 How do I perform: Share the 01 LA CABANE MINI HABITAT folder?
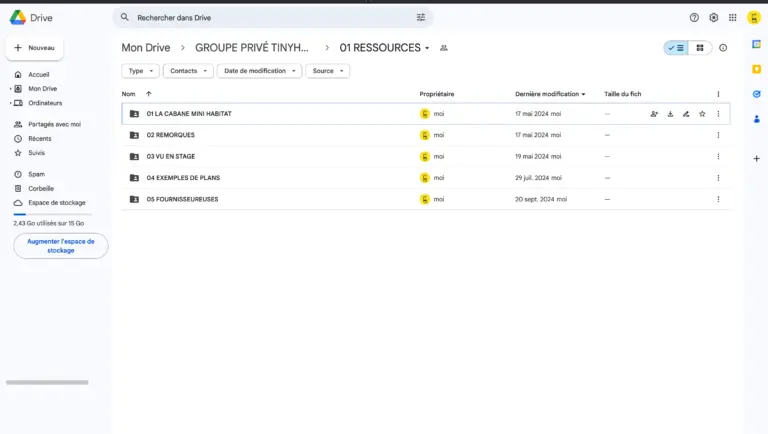click(654, 114)
